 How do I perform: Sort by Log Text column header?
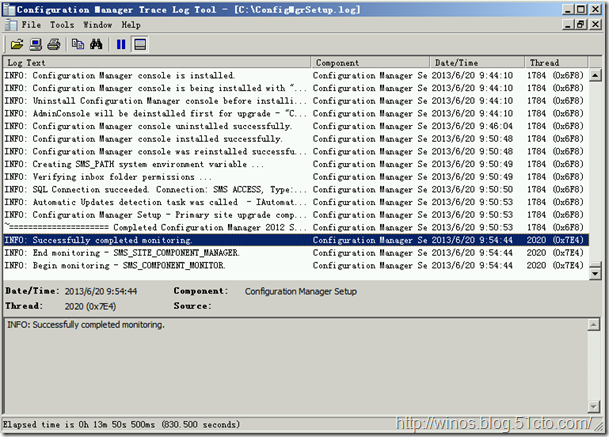pyautogui.click(x=157, y=63)
